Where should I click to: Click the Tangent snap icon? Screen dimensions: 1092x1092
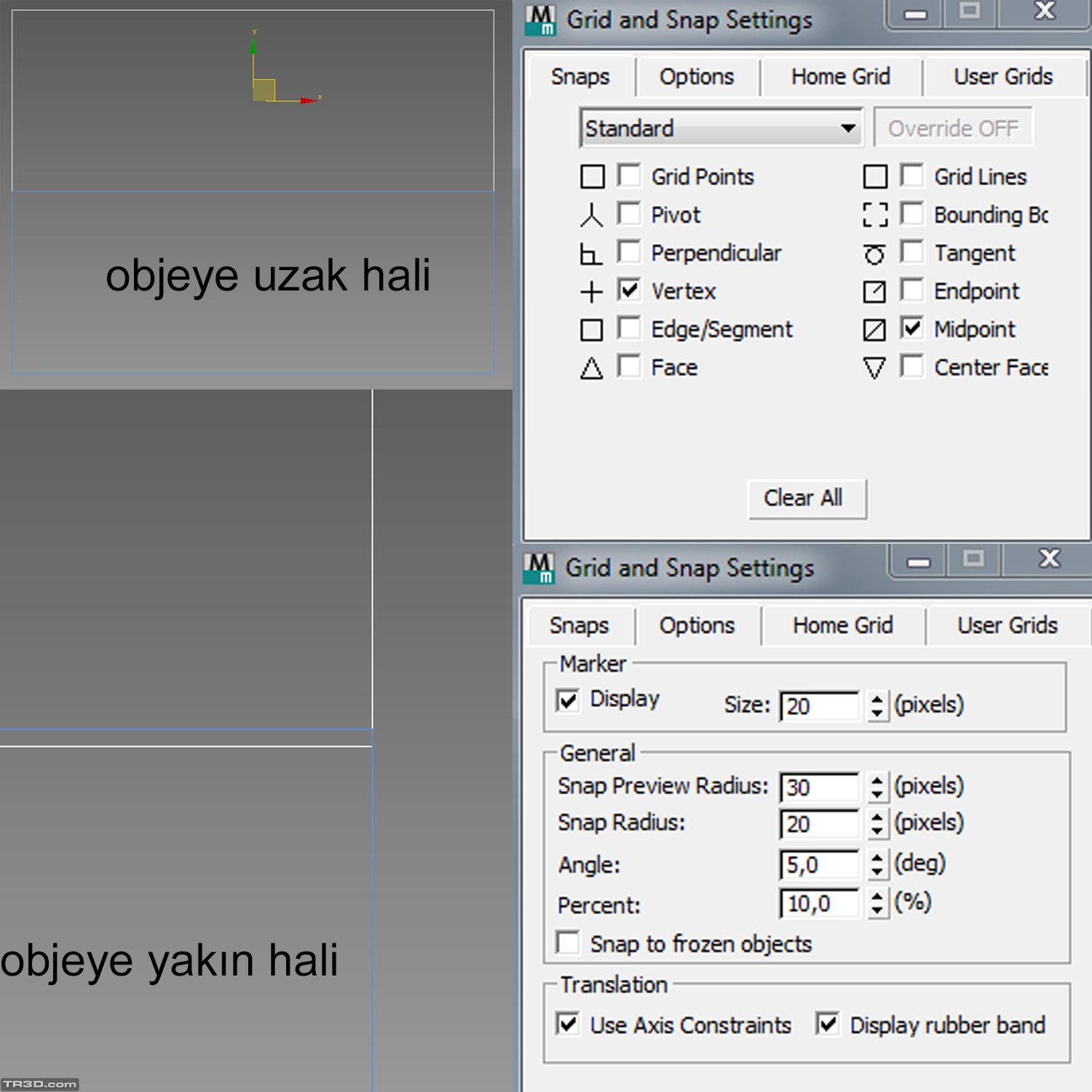point(874,254)
